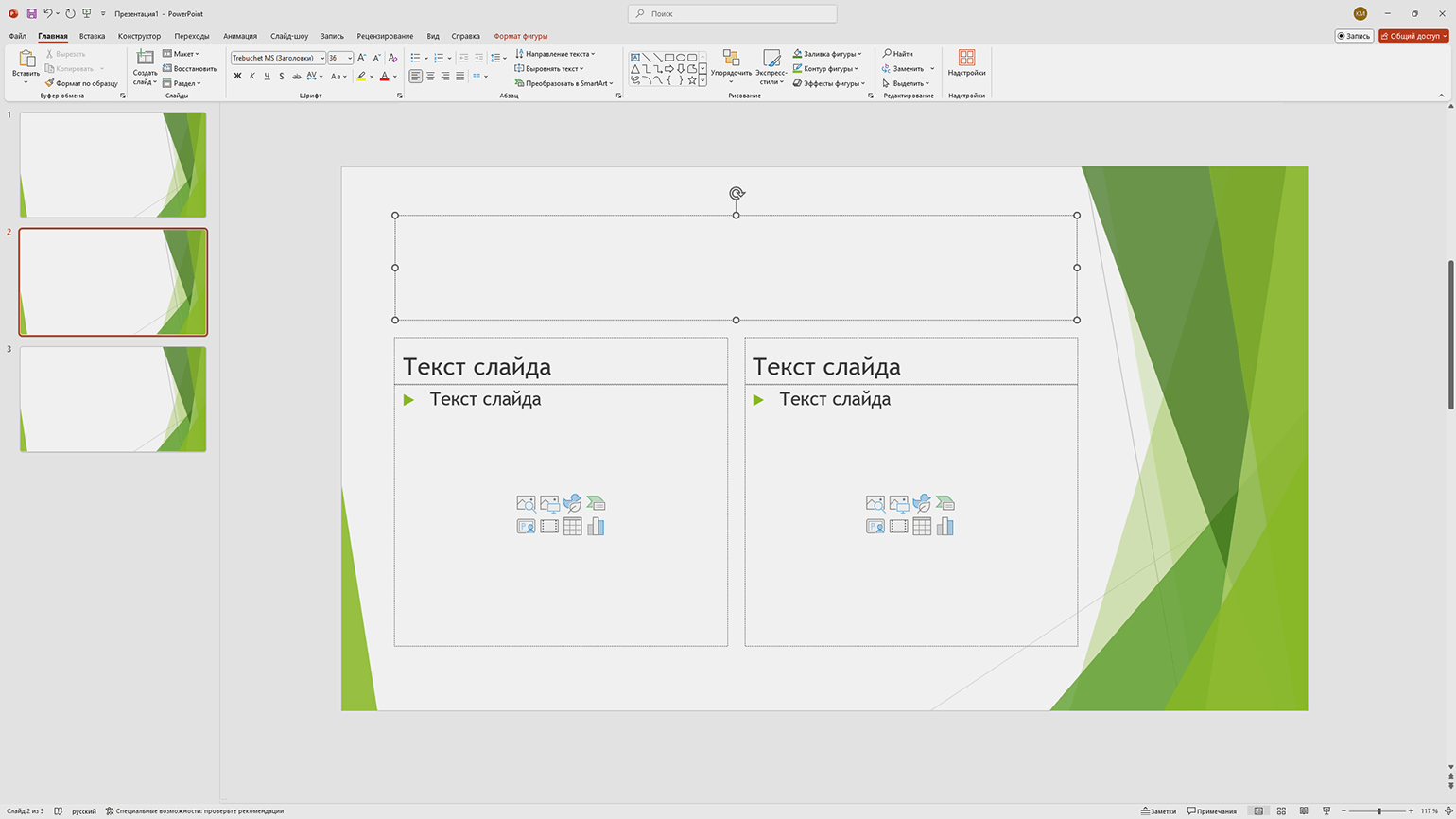
Task: Start slideshow from the status bar icon
Action: pos(1326,811)
